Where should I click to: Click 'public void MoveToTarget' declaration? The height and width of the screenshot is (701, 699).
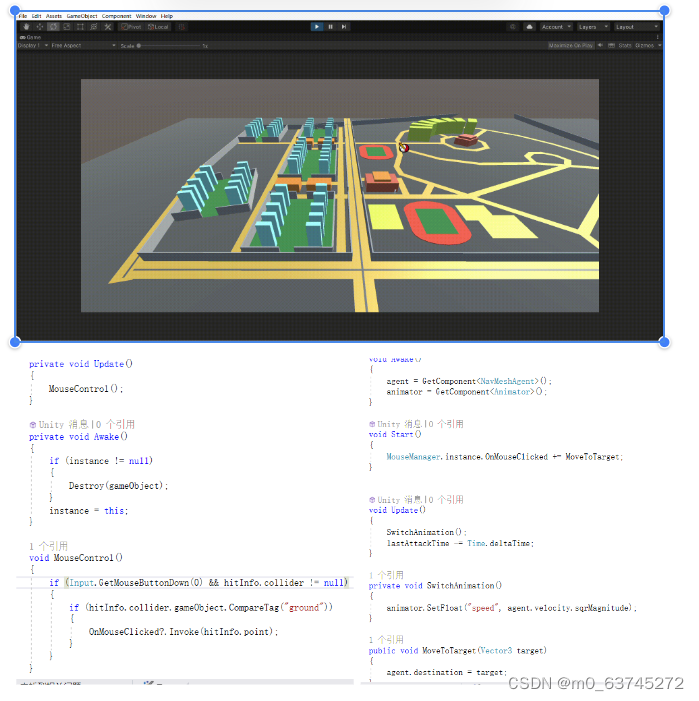click(x=458, y=650)
